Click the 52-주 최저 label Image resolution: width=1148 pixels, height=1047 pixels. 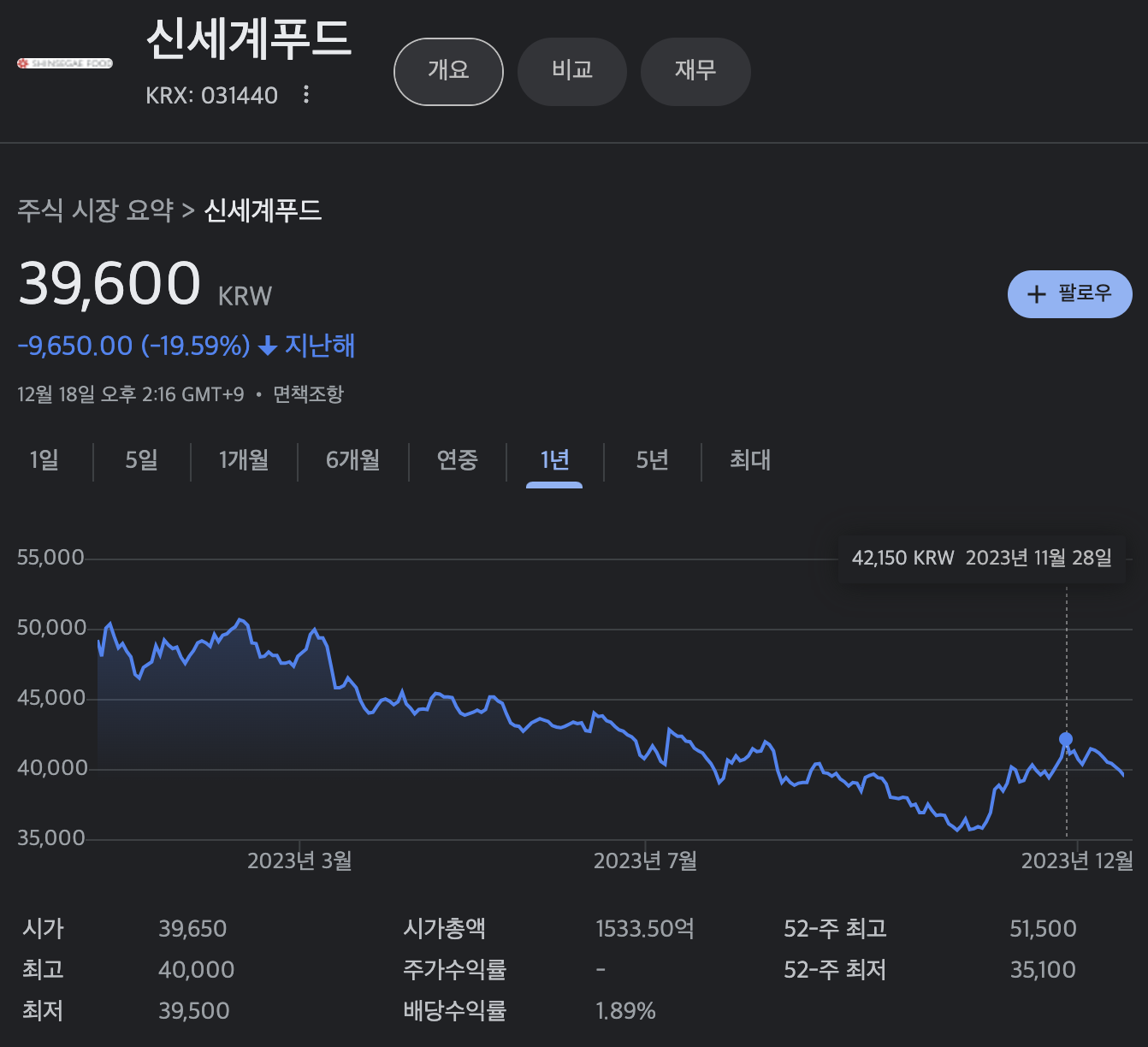pyautogui.click(x=835, y=970)
